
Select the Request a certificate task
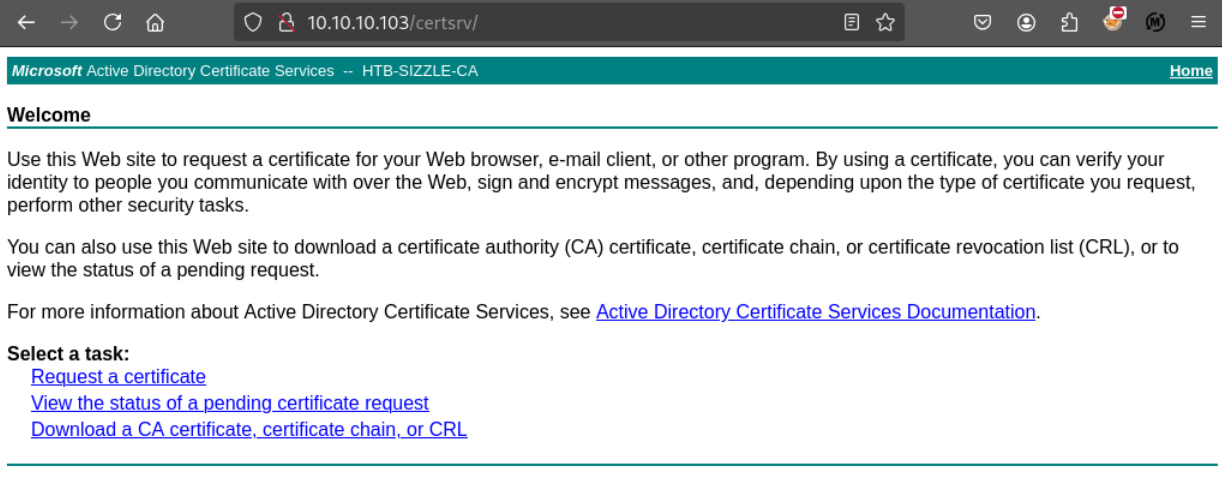[118, 377]
